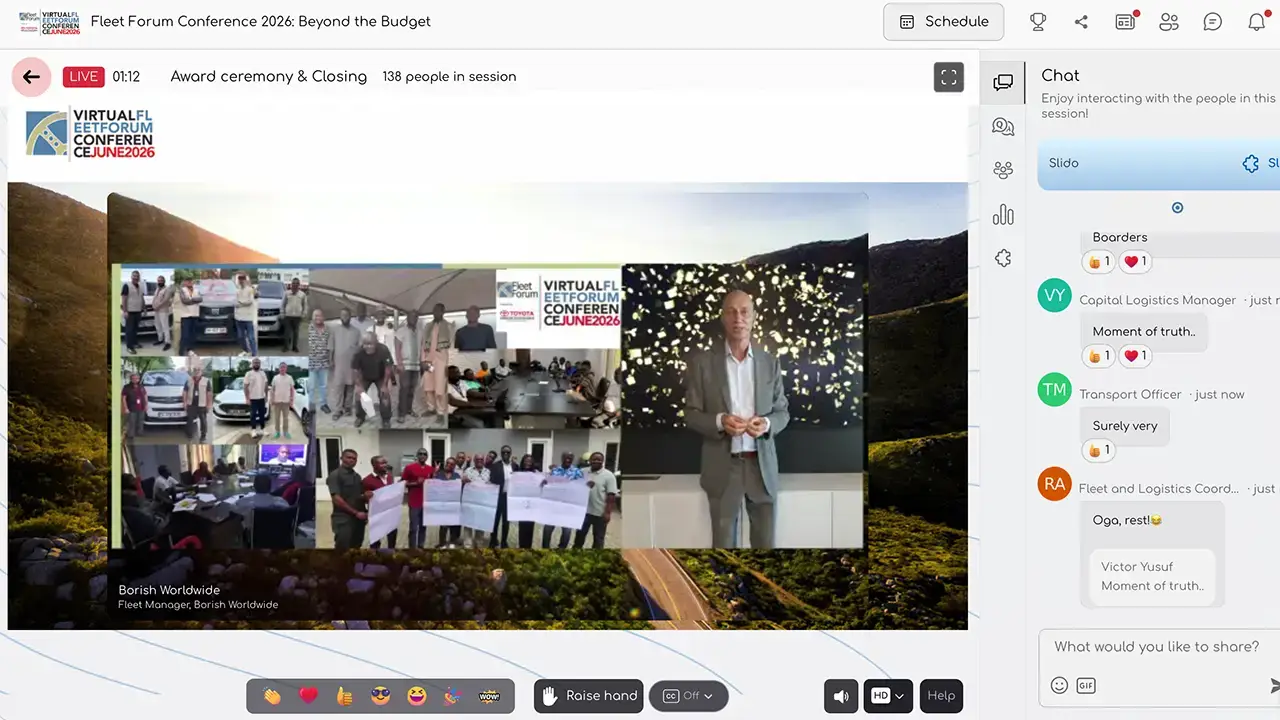The width and height of the screenshot is (1280, 720).
Task: Open the Schedule button
Action: pyautogui.click(x=943, y=21)
